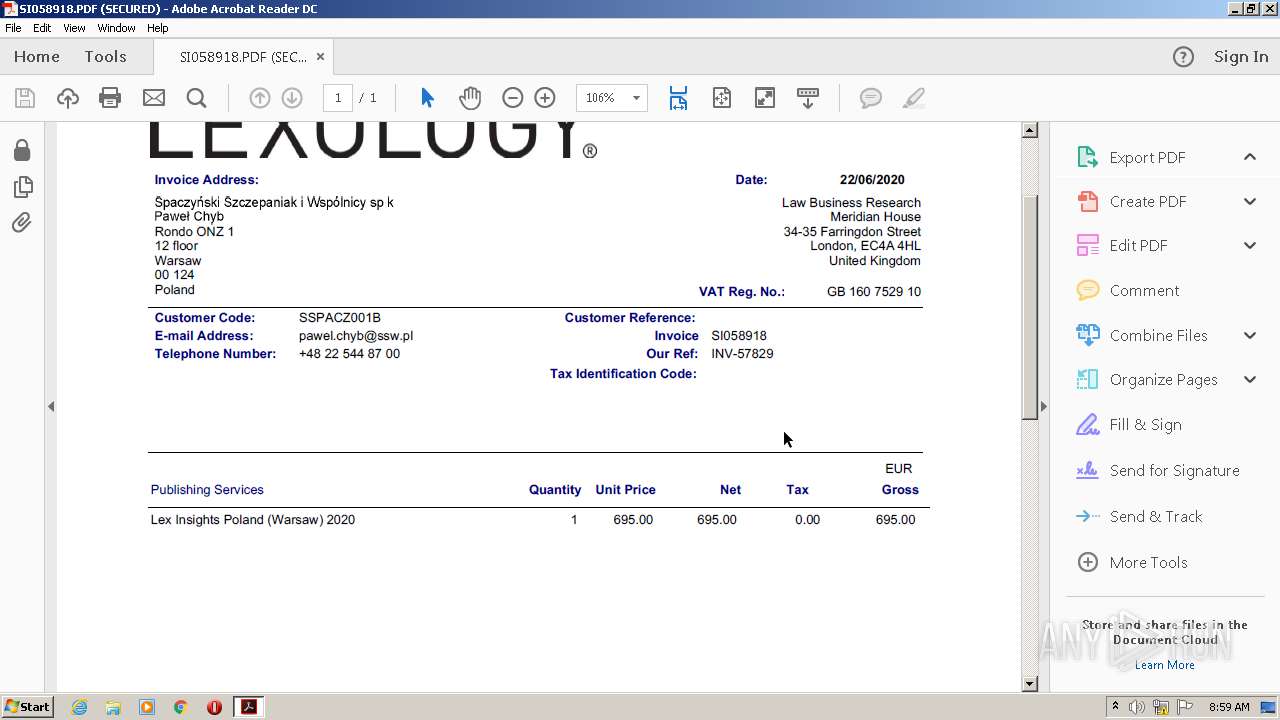
Task: Open the Comment tool
Action: 1144,290
